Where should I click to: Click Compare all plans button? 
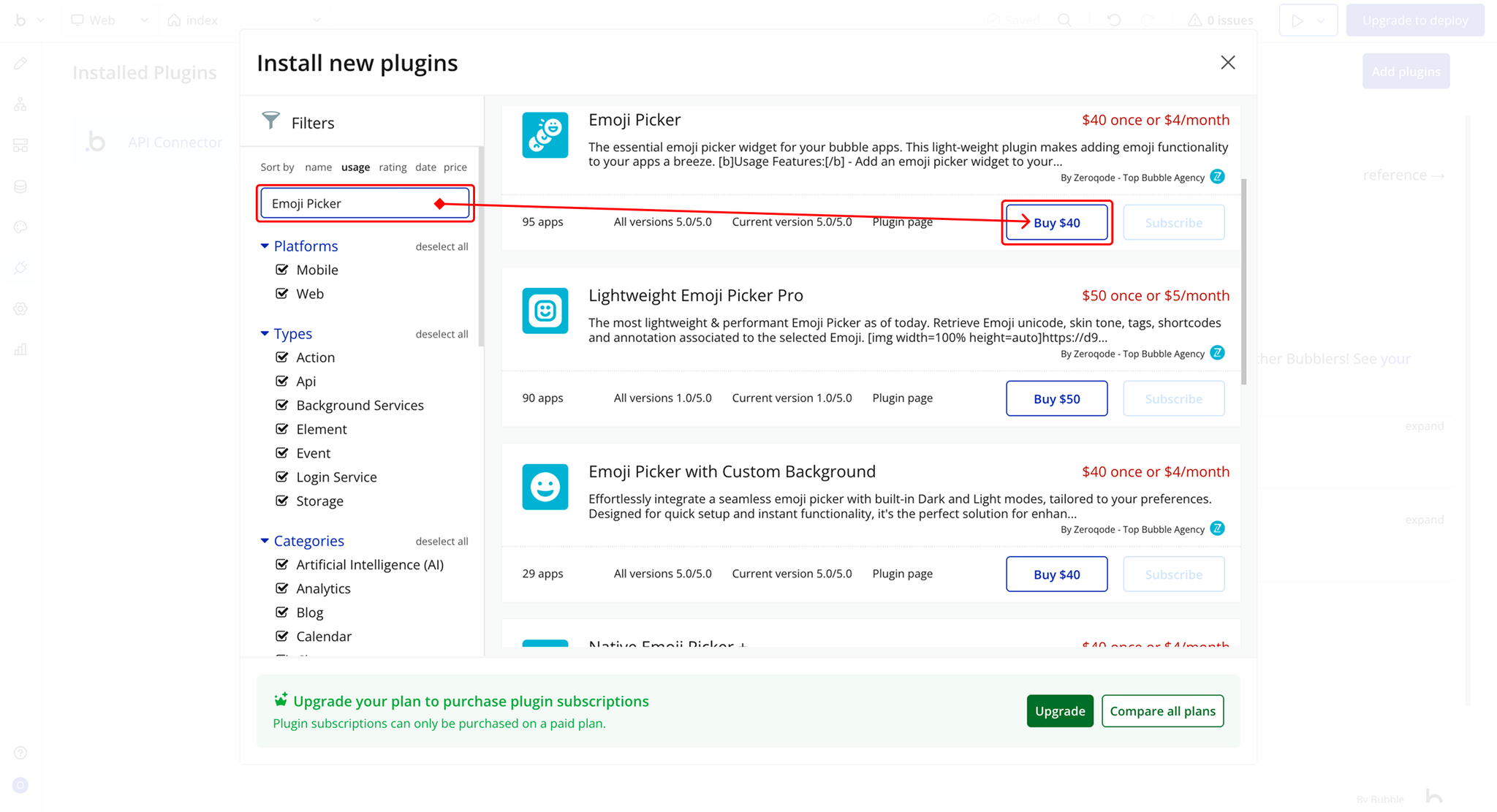pyautogui.click(x=1162, y=711)
